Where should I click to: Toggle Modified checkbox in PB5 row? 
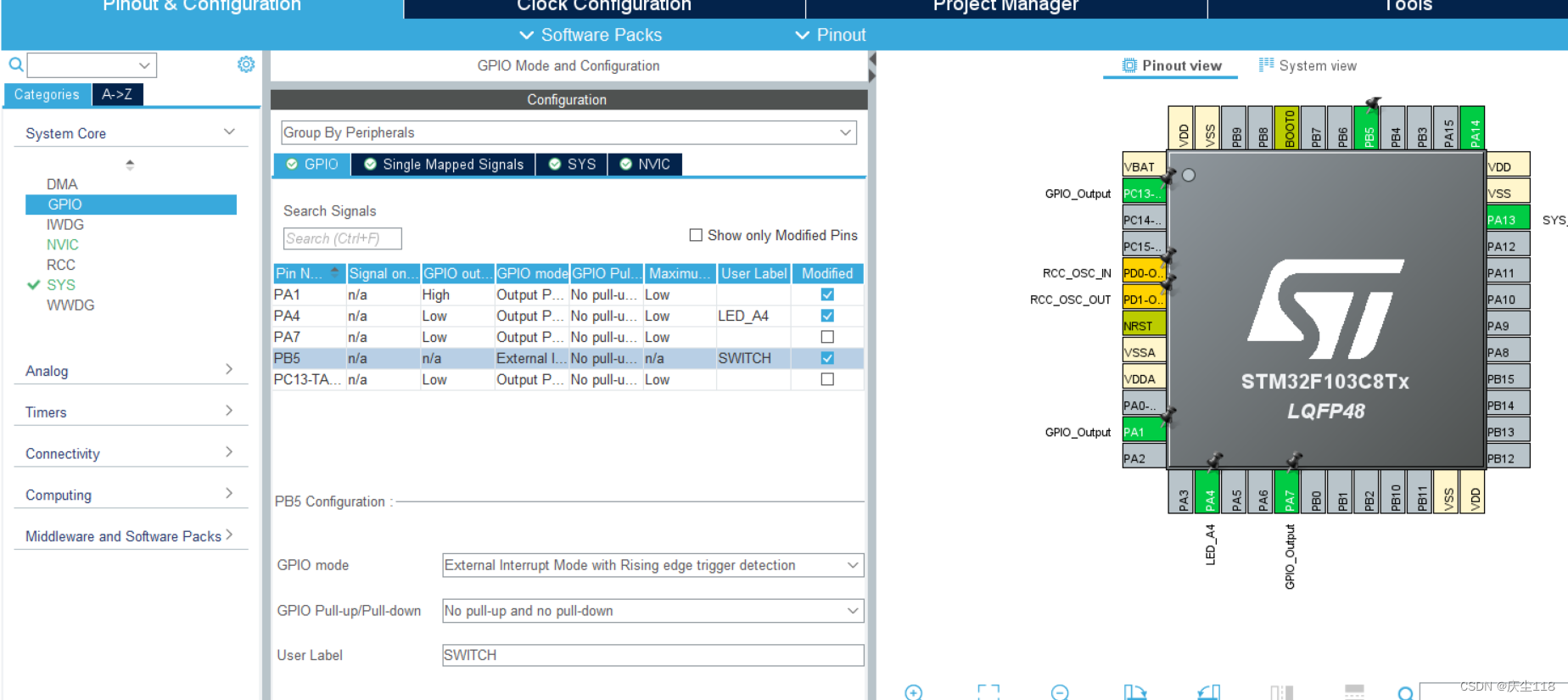(x=827, y=358)
